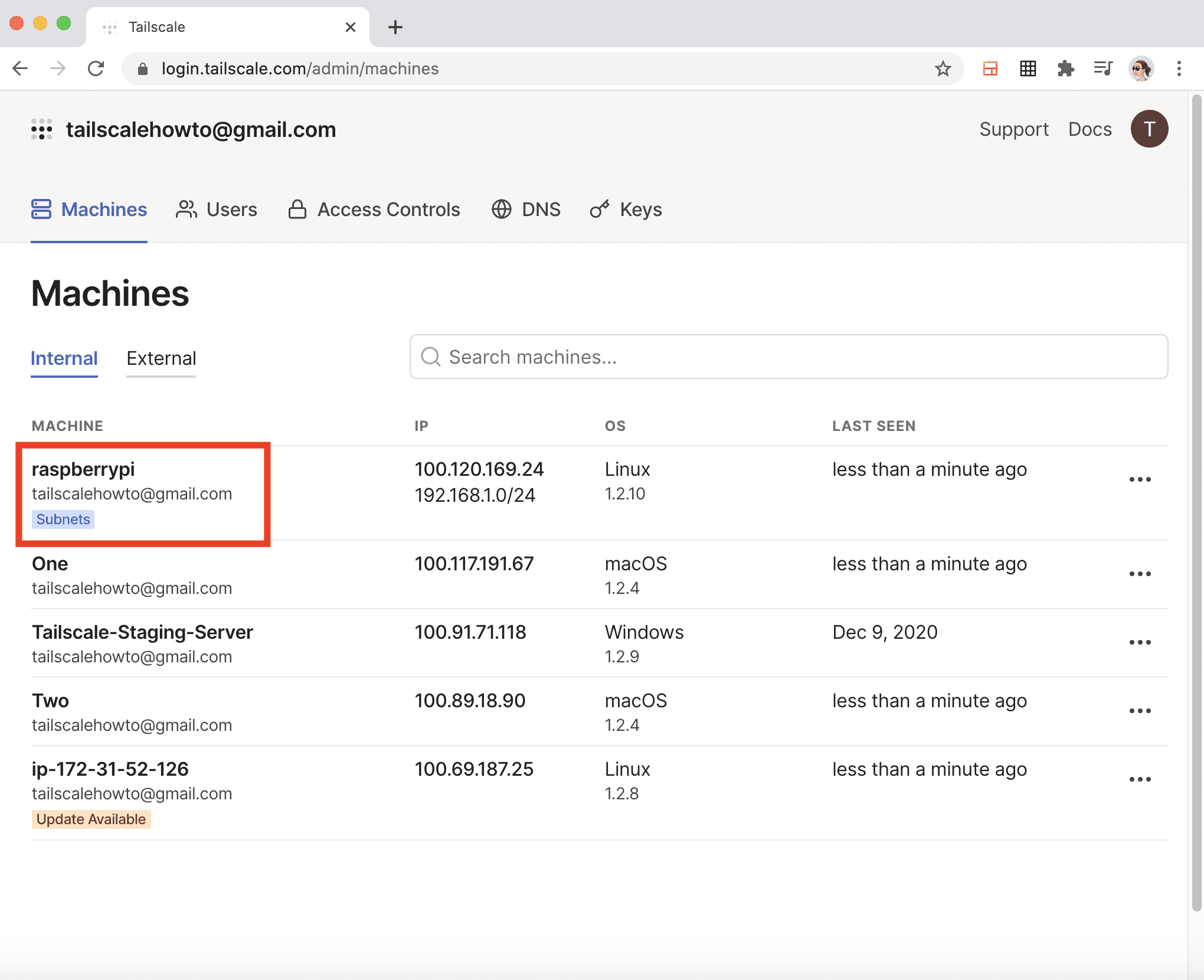
Task: Click the subnet route 192.168.1.0/24
Action: (475, 495)
